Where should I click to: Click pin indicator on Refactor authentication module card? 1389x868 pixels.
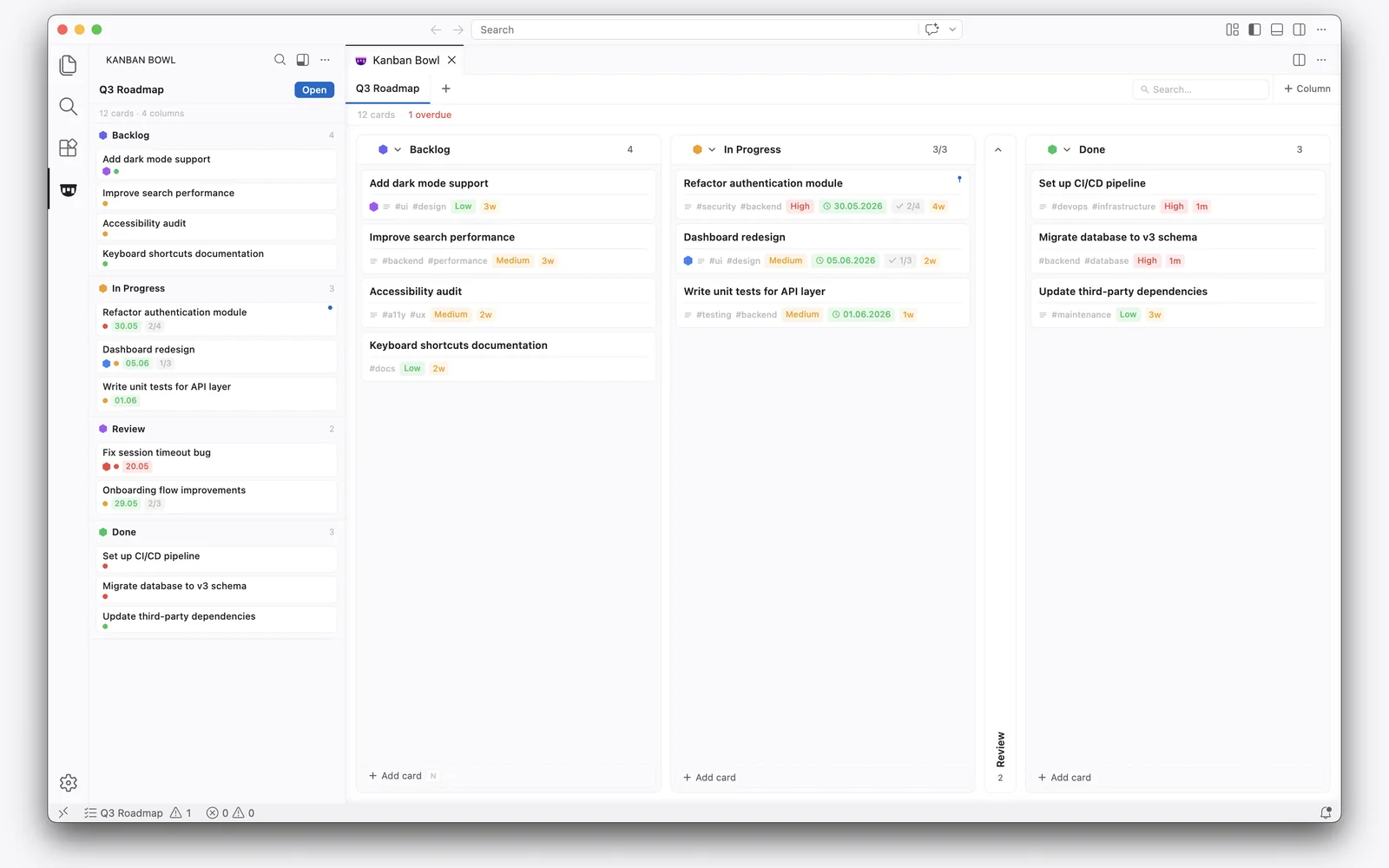click(959, 180)
